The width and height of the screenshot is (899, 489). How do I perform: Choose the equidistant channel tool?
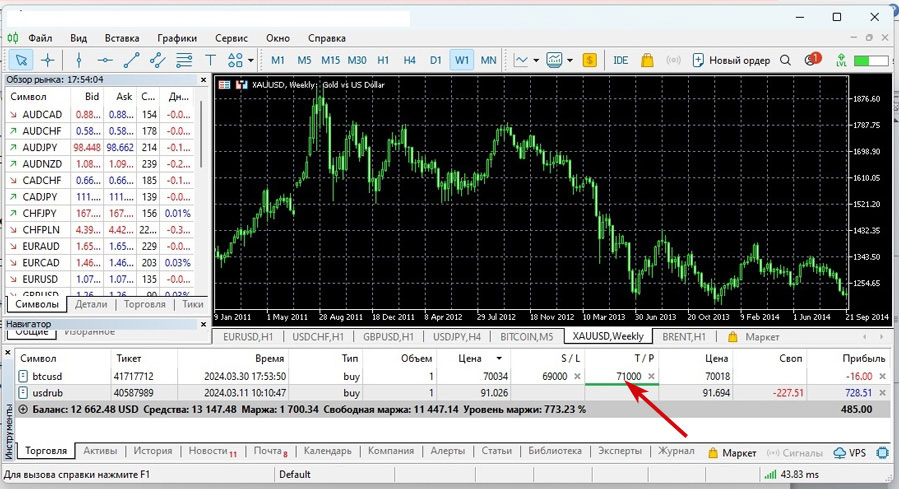tap(158, 60)
